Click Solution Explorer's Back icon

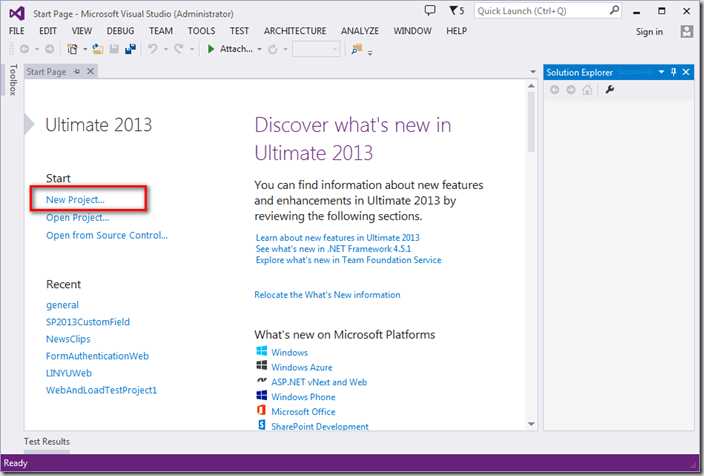[x=555, y=90]
